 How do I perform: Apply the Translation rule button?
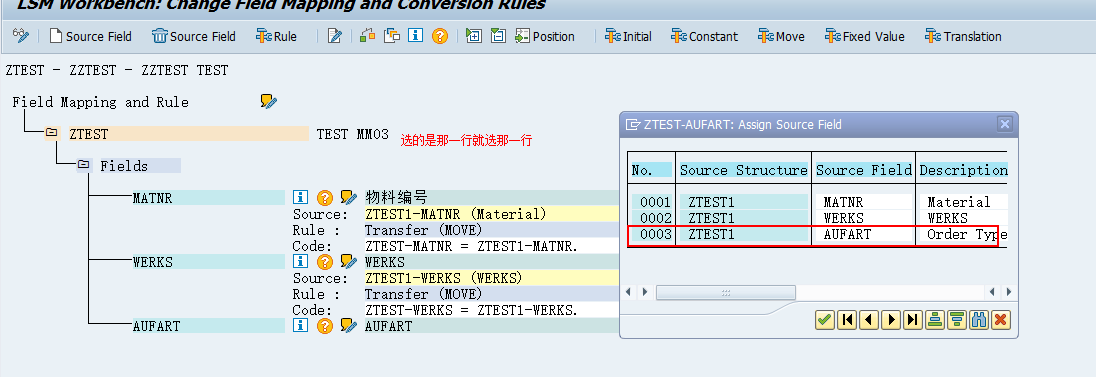coord(962,36)
